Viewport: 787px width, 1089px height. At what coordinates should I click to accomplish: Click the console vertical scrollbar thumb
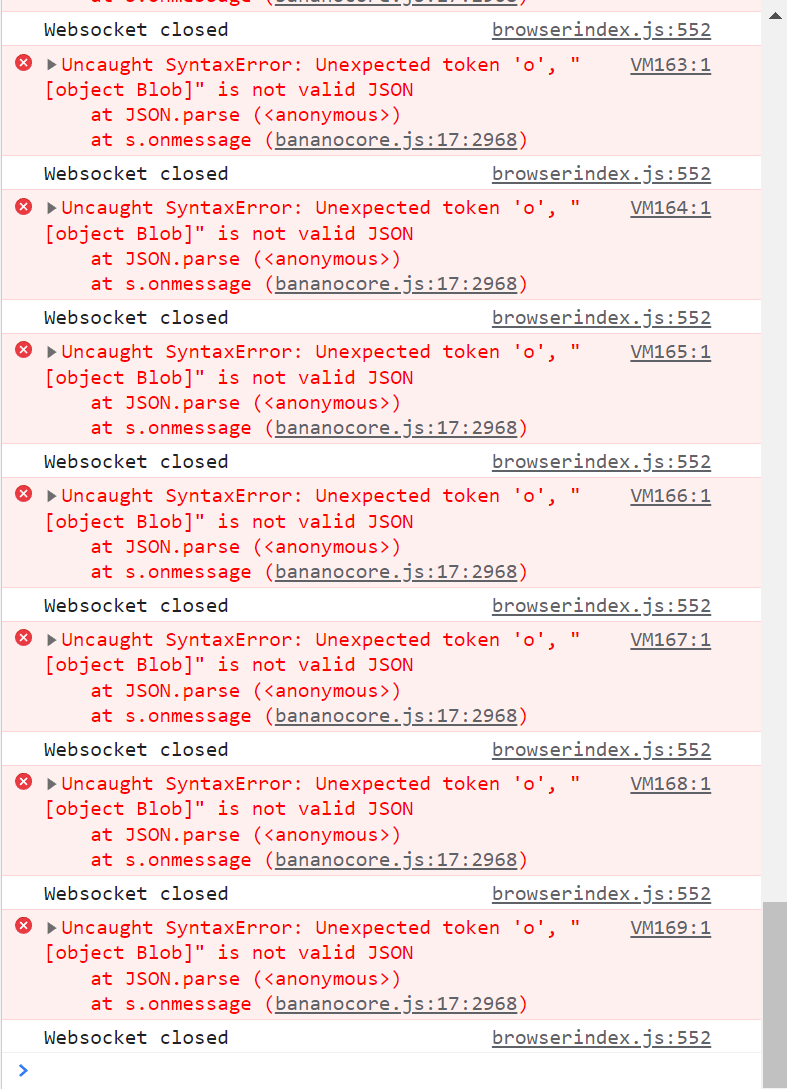click(x=774, y=993)
